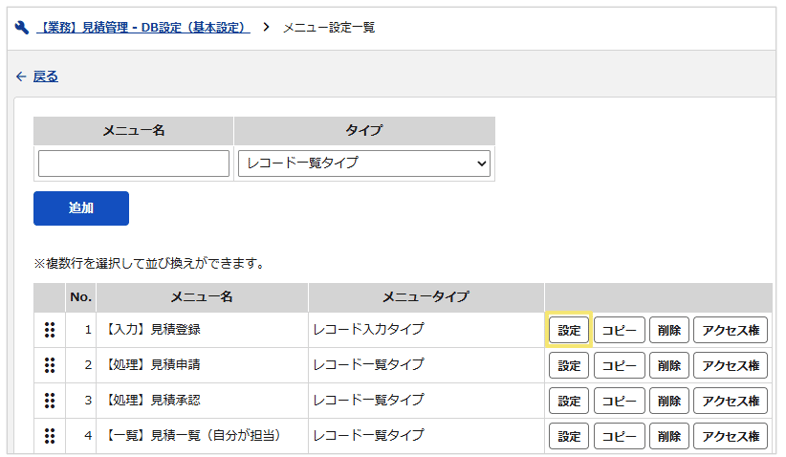Click 設定 for 【処理】見積承認
The height and width of the screenshot is (457, 786).
pos(569,401)
